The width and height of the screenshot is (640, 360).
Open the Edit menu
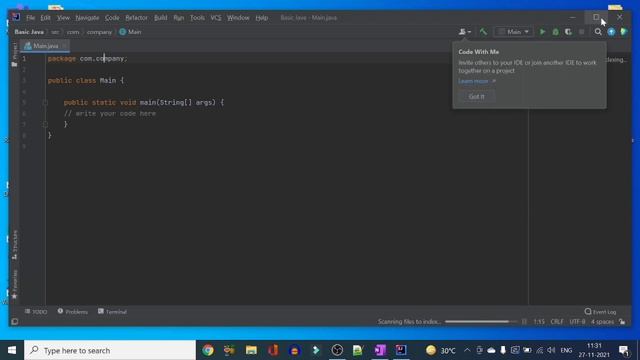coord(45,18)
